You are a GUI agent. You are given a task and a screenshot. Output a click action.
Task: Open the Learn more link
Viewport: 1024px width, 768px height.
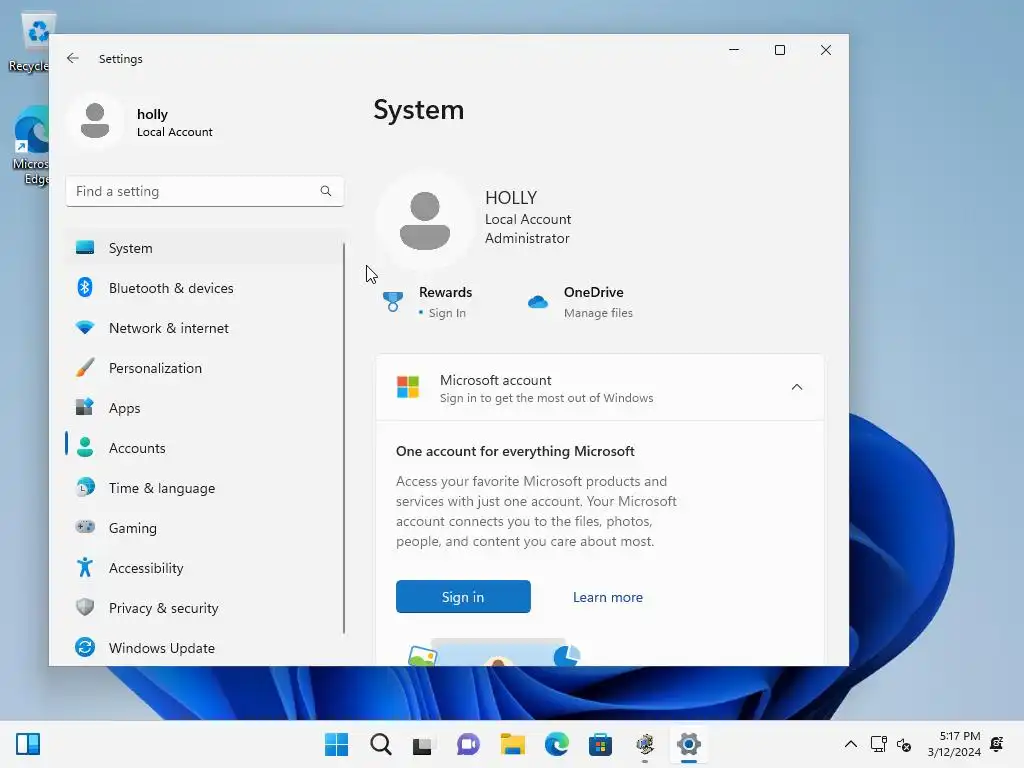[x=607, y=597]
